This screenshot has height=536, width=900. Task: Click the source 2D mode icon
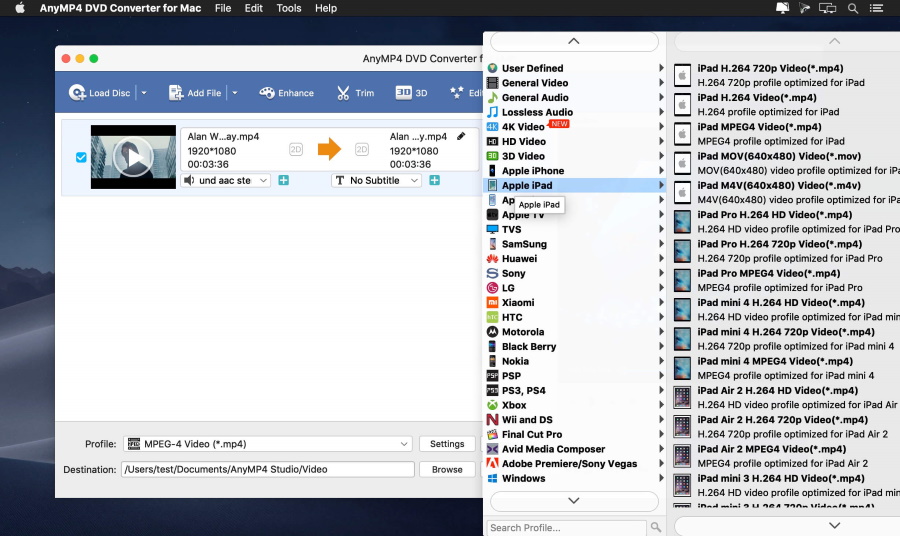[296, 150]
